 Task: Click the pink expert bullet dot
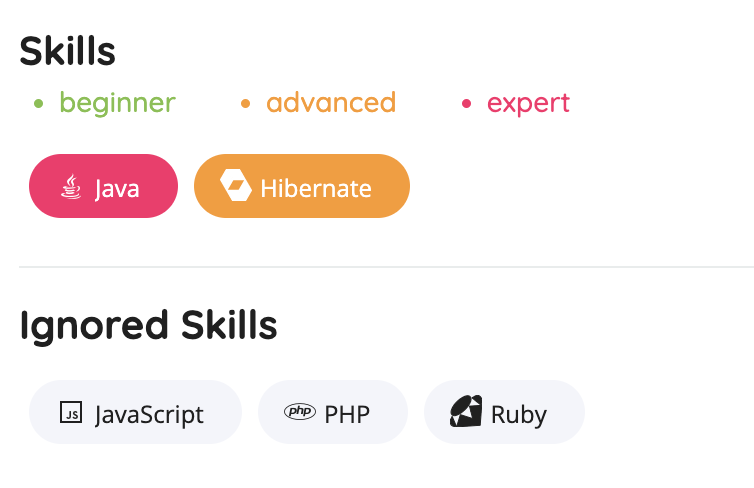[x=466, y=103]
